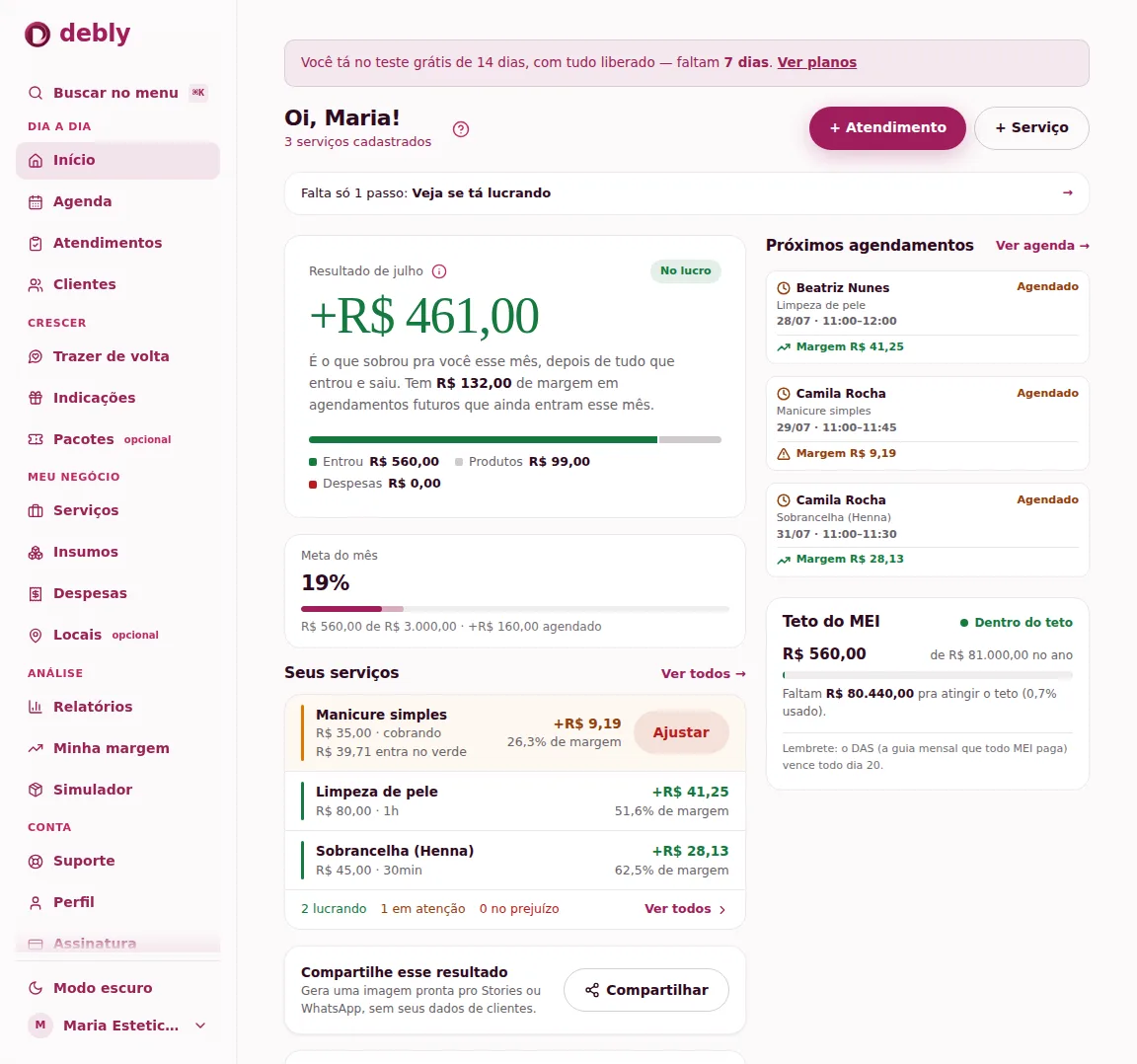Image resolution: width=1137 pixels, height=1064 pixels.
Task: Click the + Serviço button
Action: pos(1031,128)
